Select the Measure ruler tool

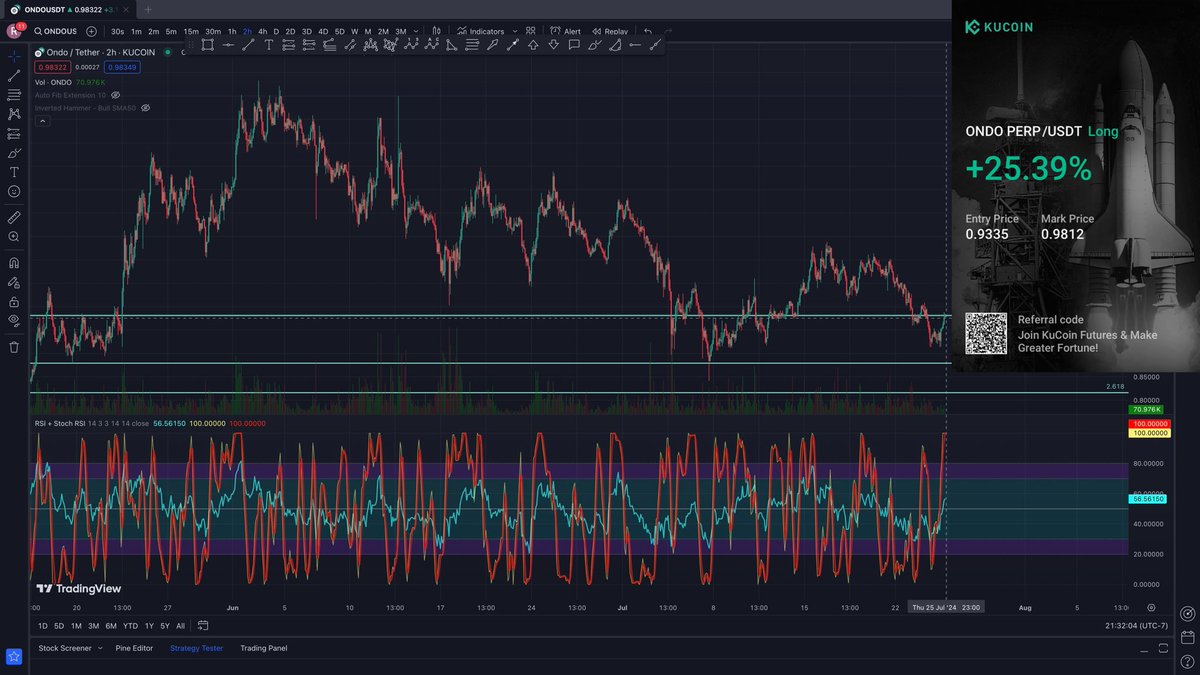[14, 217]
